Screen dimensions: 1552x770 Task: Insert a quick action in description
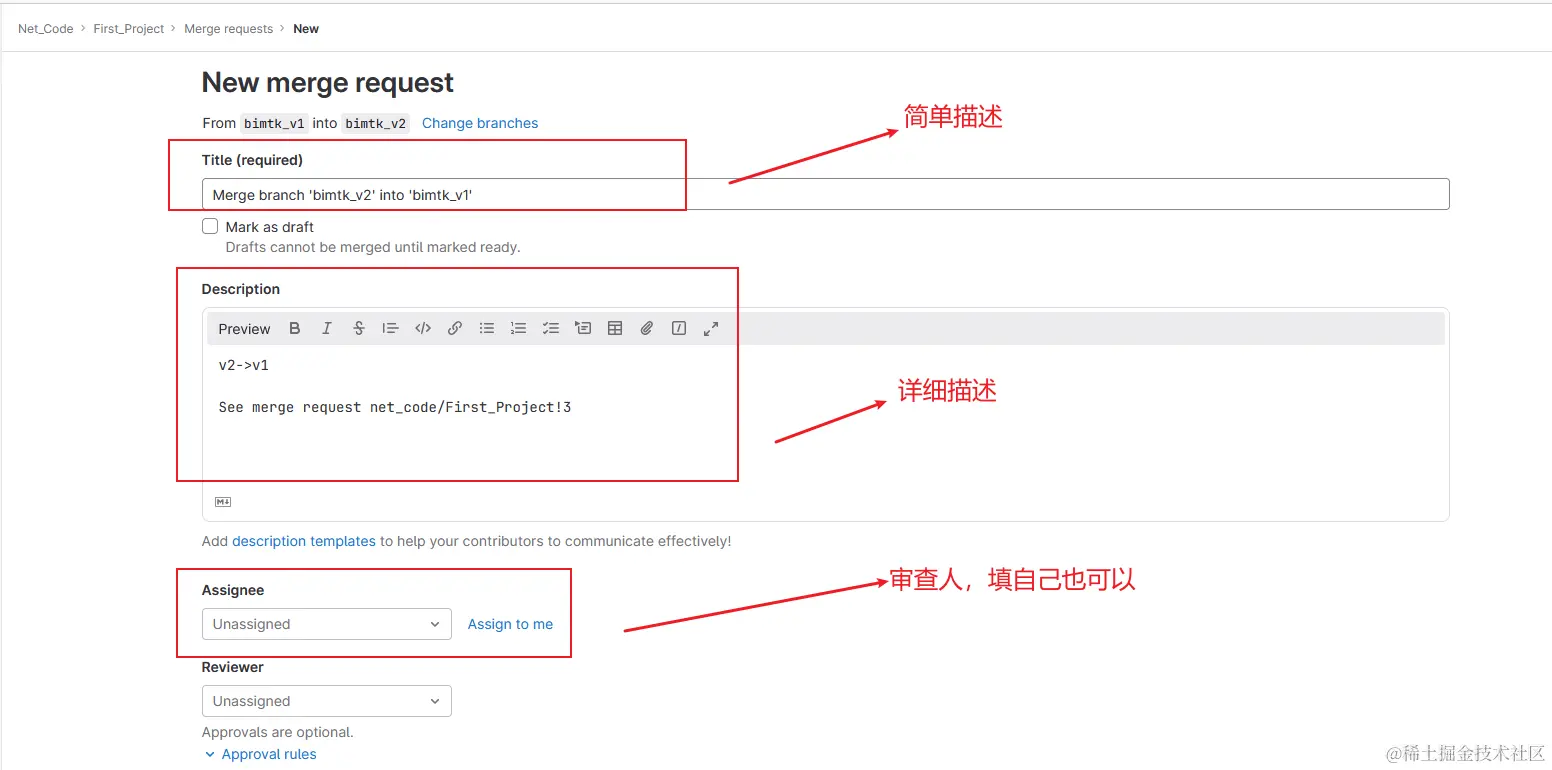point(678,328)
